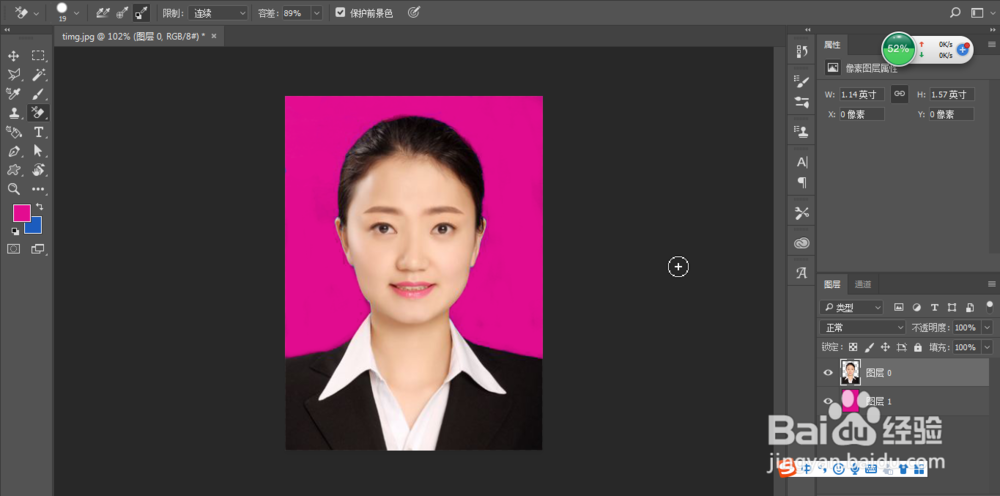Open blend mode 正常 dropdown
Viewport: 1000px width, 496px height.
coord(863,327)
